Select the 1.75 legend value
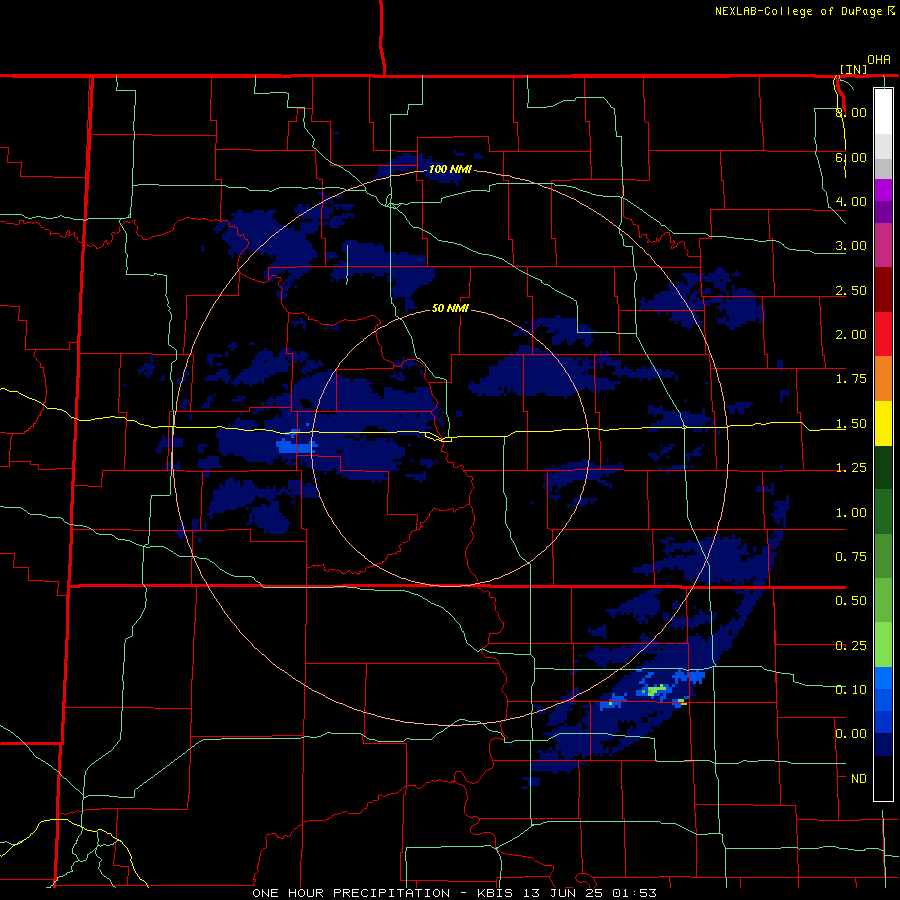The height and width of the screenshot is (900, 900). point(851,379)
